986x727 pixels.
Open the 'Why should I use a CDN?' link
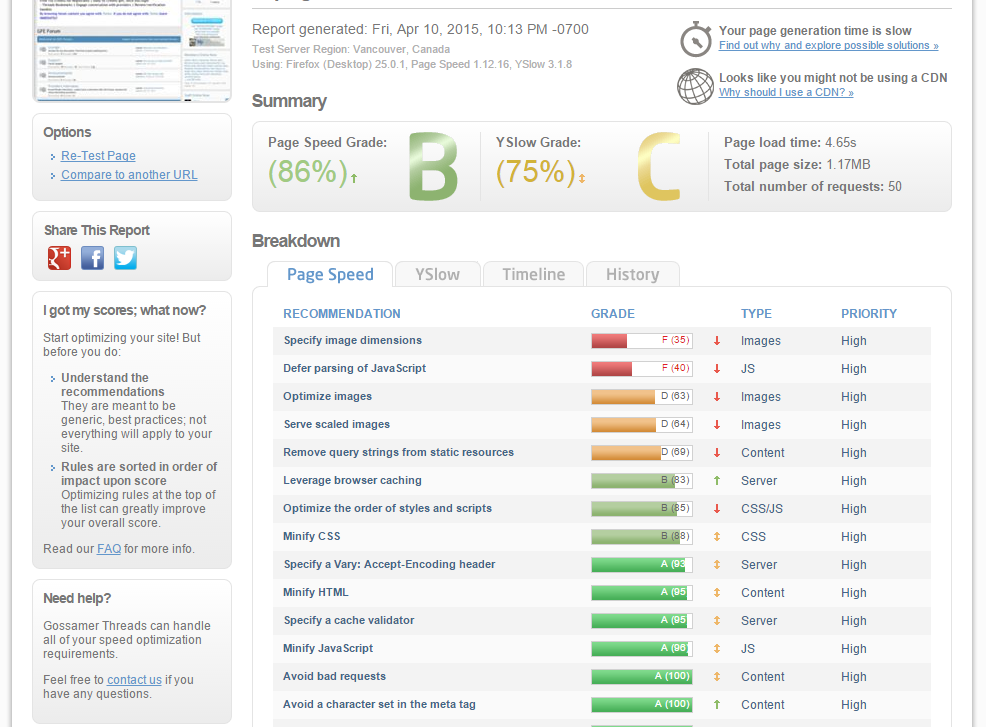tap(786, 93)
